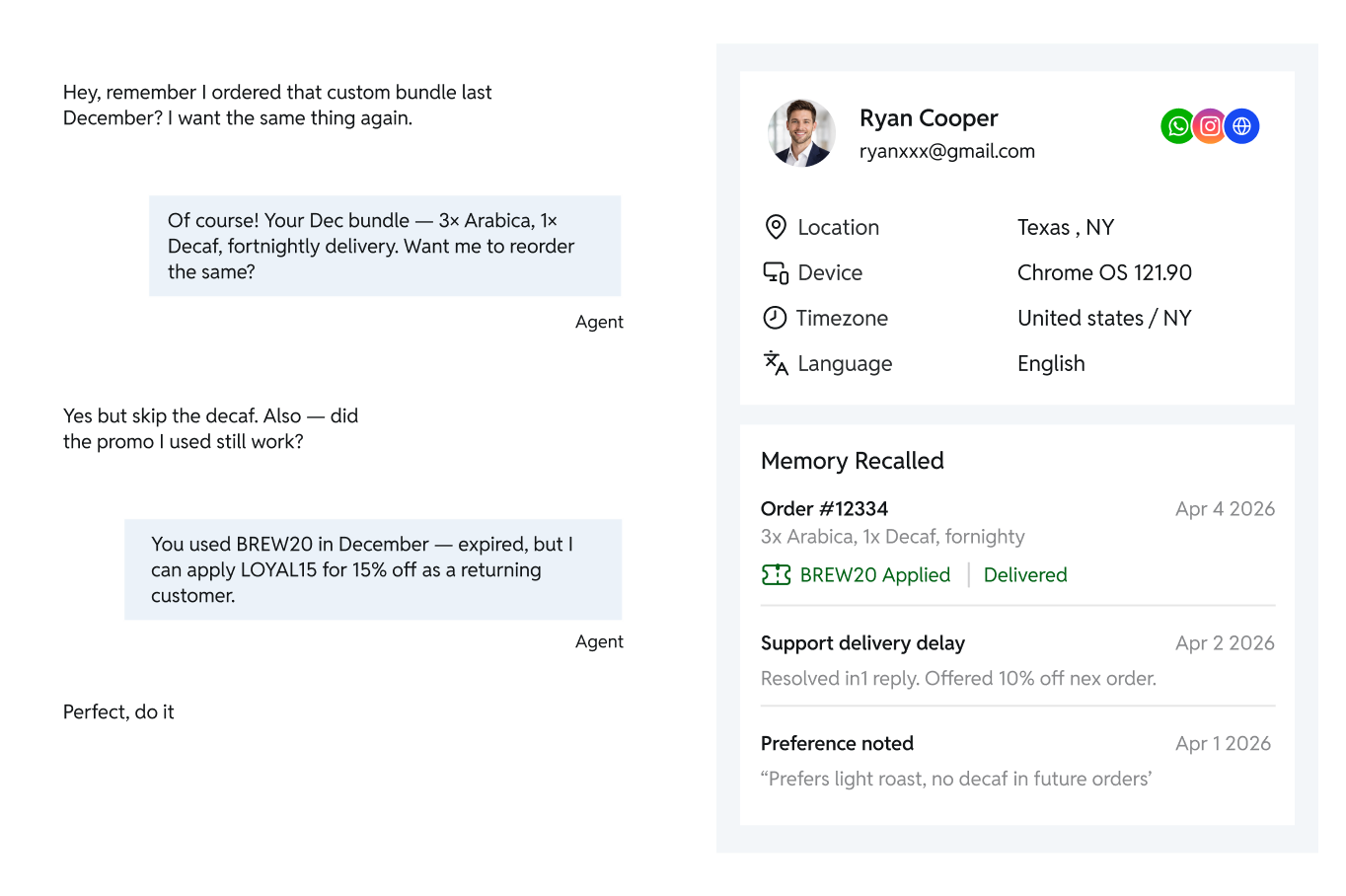Click the Ryan Cooper name heading
The height and width of the screenshot is (896, 1346).
point(929,118)
